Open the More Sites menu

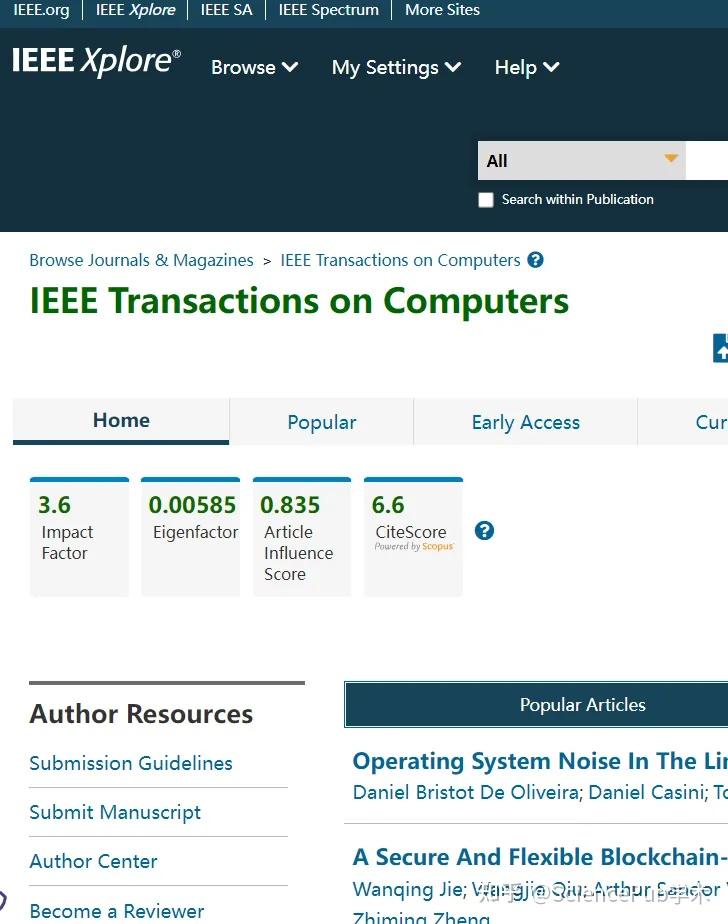441,10
